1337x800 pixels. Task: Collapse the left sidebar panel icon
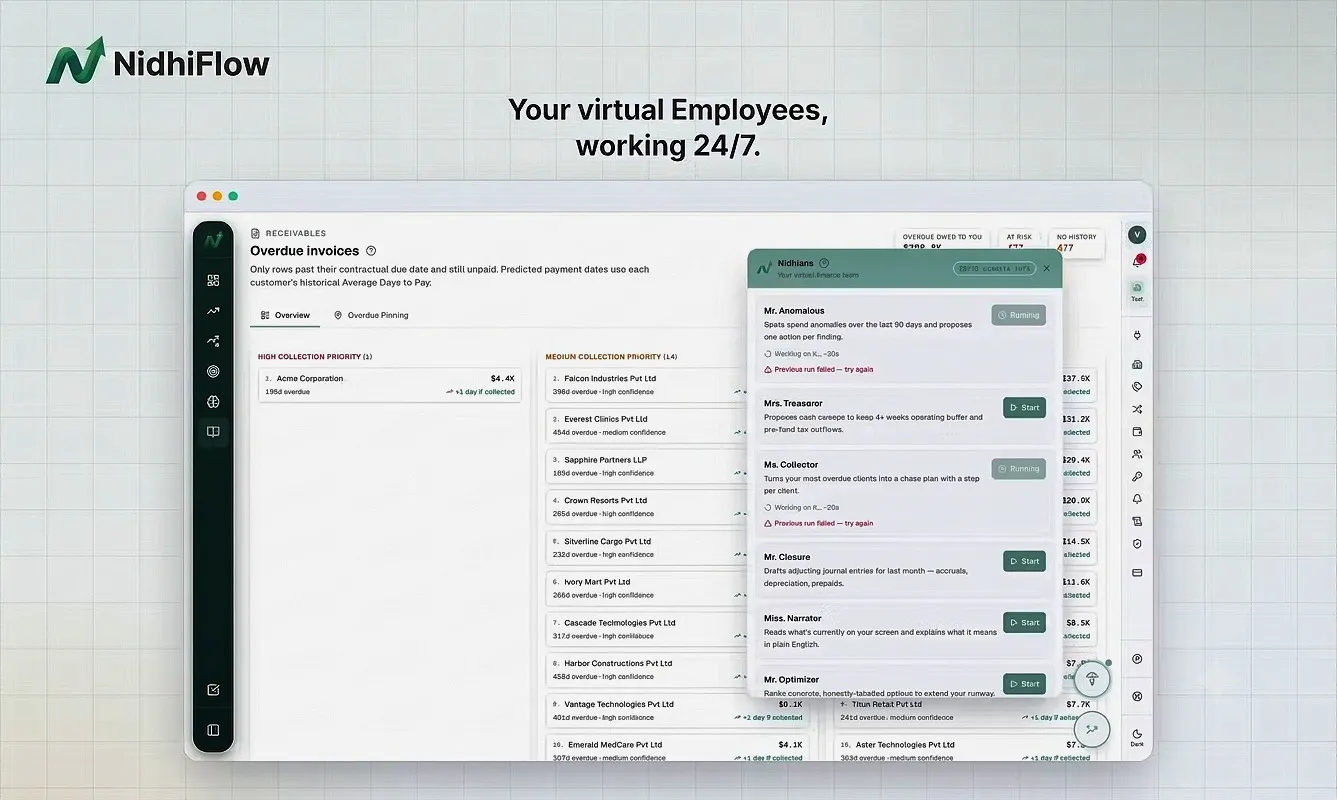[x=213, y=730]
